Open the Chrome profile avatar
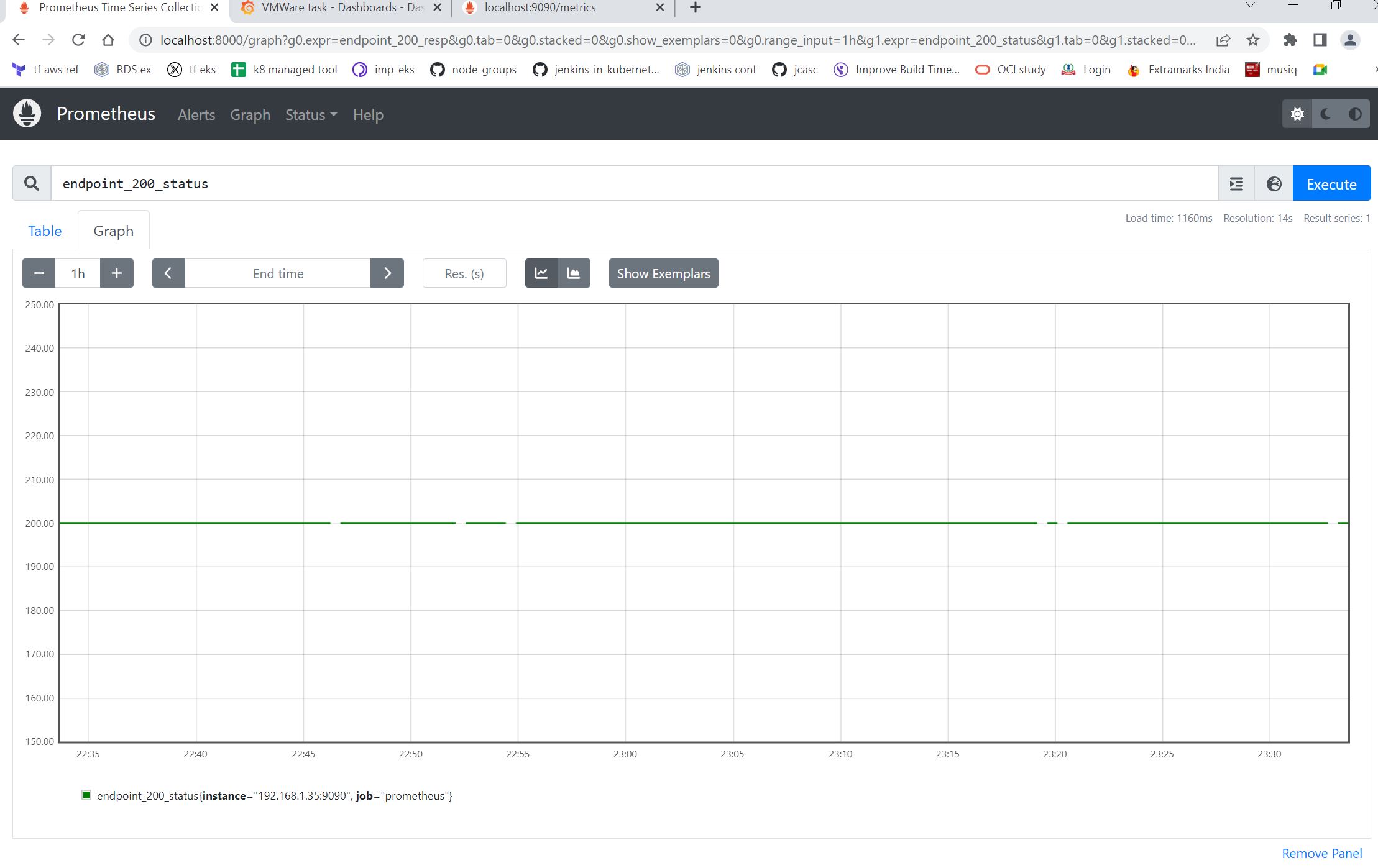 tap(1350, 40)
